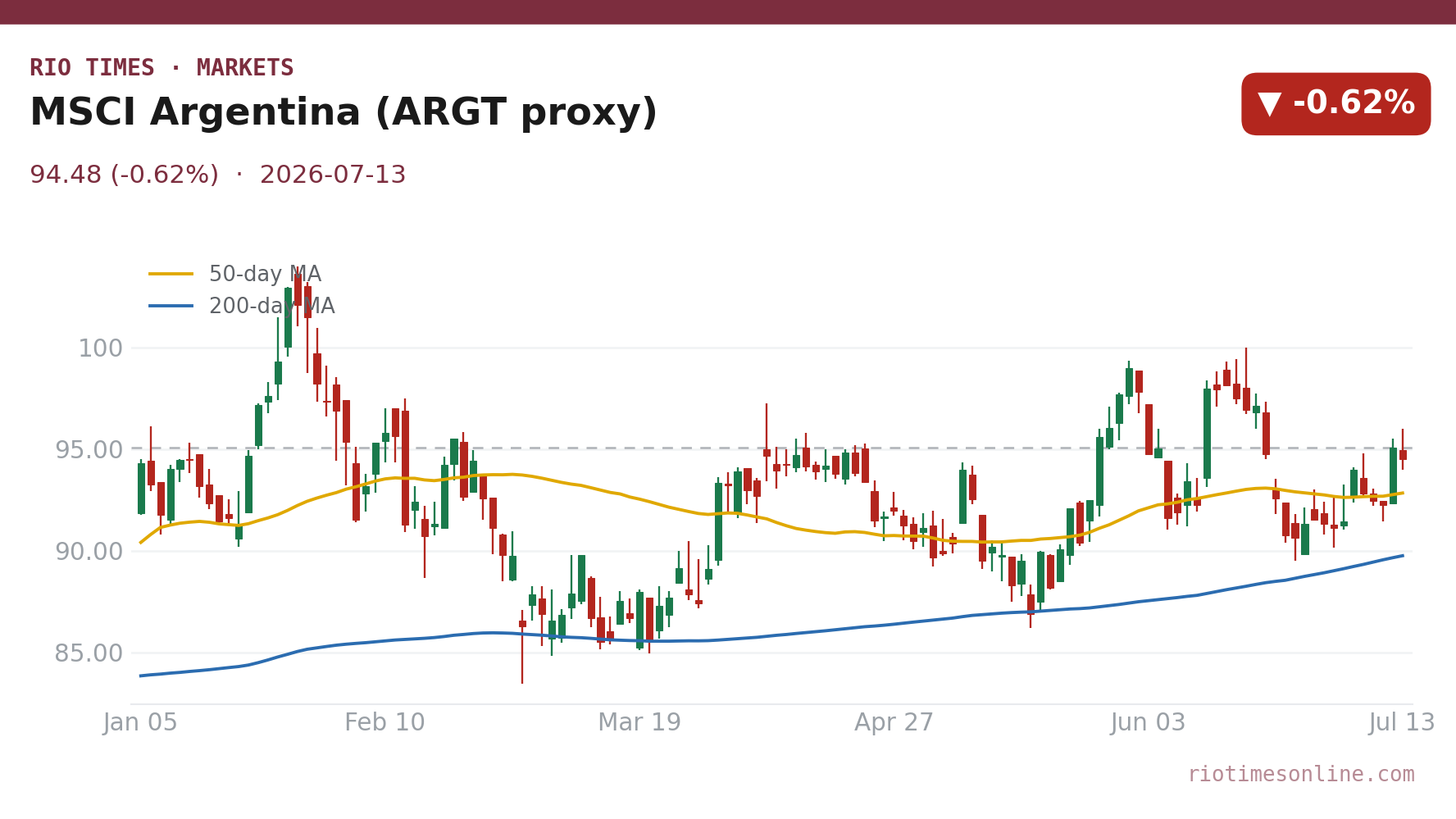
Task: Click the 50-day MA legend label
Action: click(x=265, y=275)
